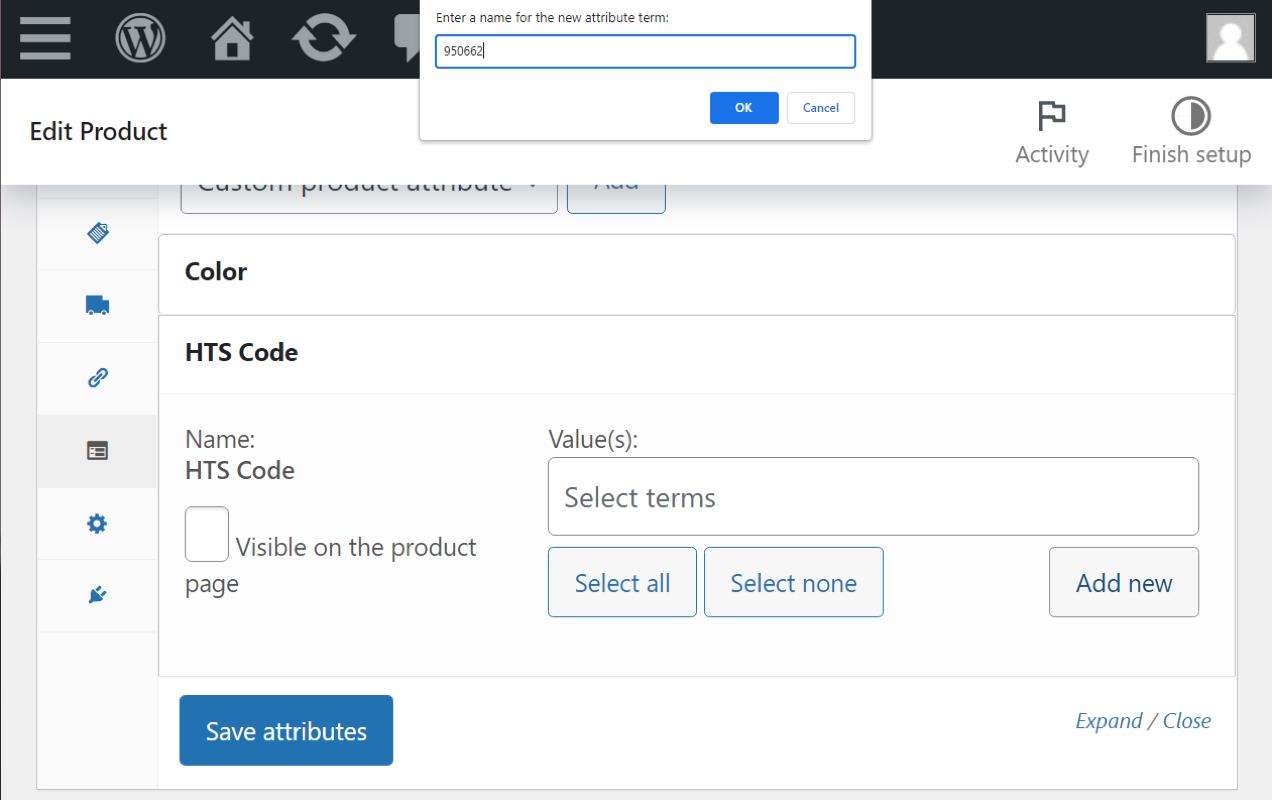Open Advanced settings via the gear icon

(x=97, y=523)
